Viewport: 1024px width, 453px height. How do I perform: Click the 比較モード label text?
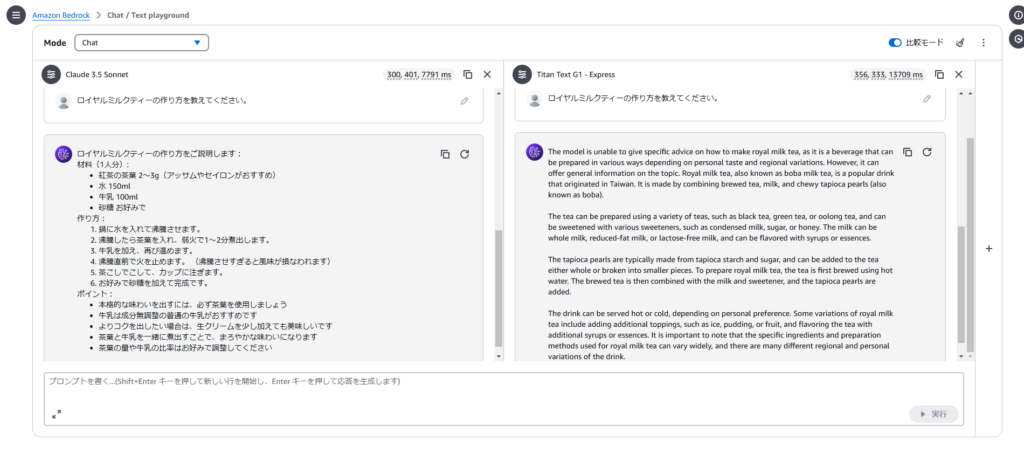pos(925,42)
